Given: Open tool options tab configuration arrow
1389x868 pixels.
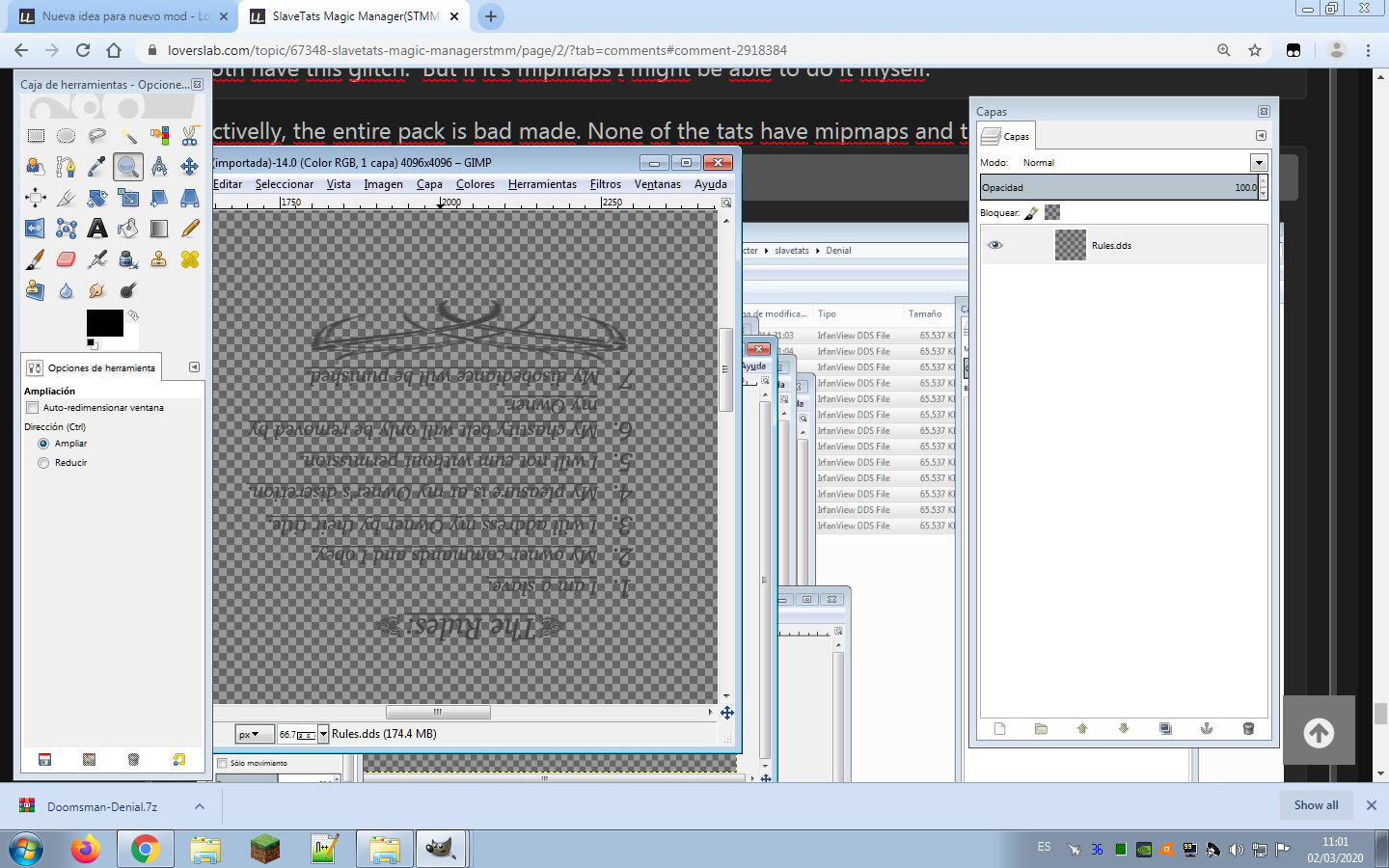Looking at the screenshot, I should tap(194, 367).
